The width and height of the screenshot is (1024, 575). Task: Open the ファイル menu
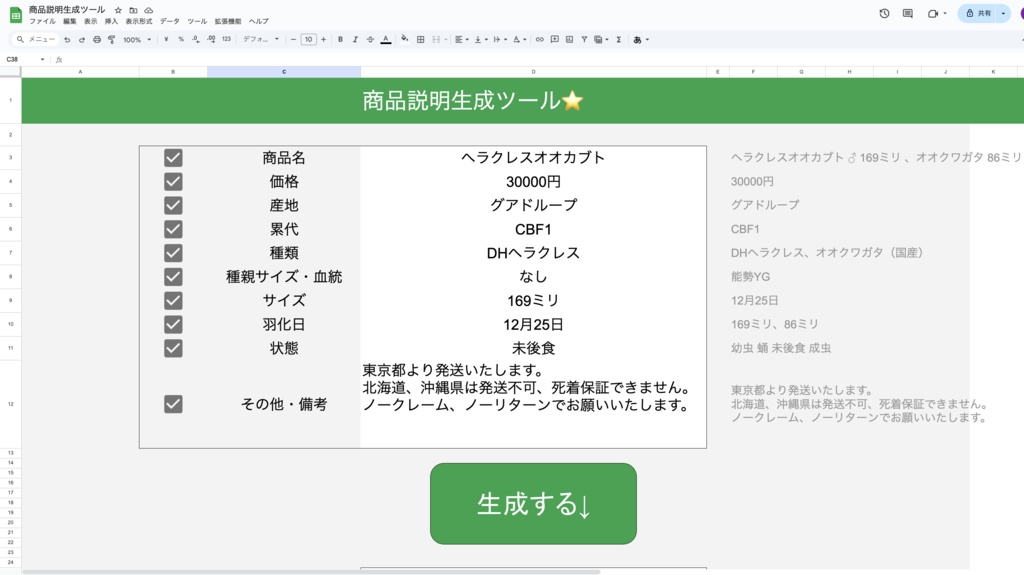point(42,21)
